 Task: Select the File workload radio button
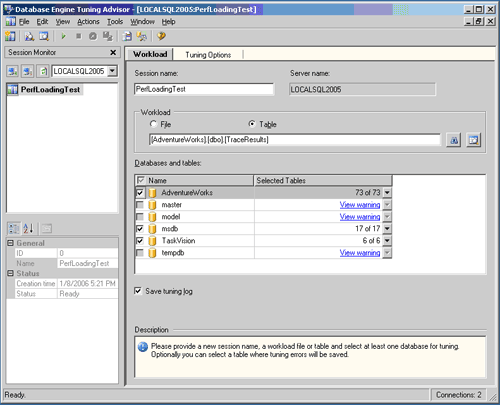153,124
